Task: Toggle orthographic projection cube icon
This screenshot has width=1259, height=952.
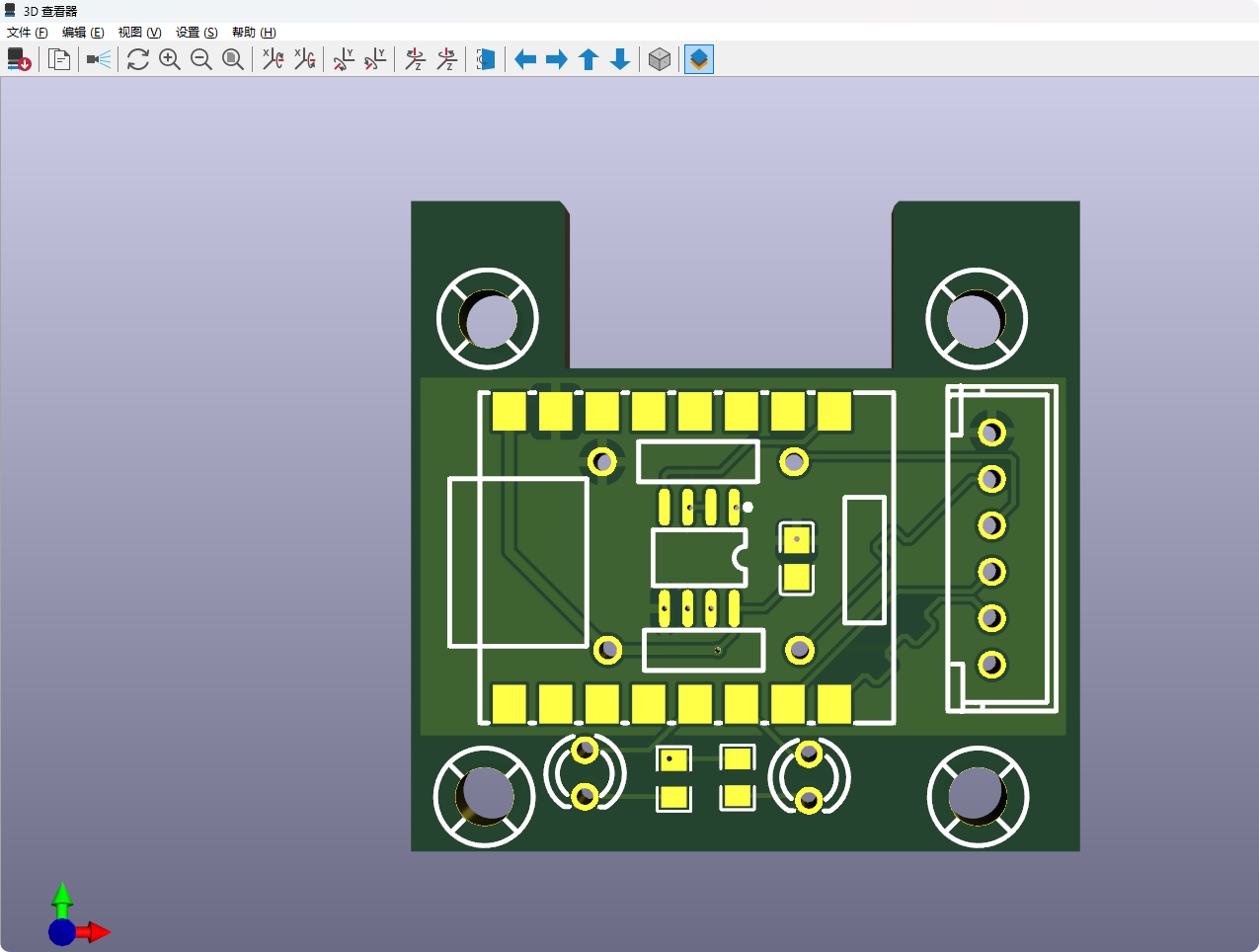Action: pos(660,59)
